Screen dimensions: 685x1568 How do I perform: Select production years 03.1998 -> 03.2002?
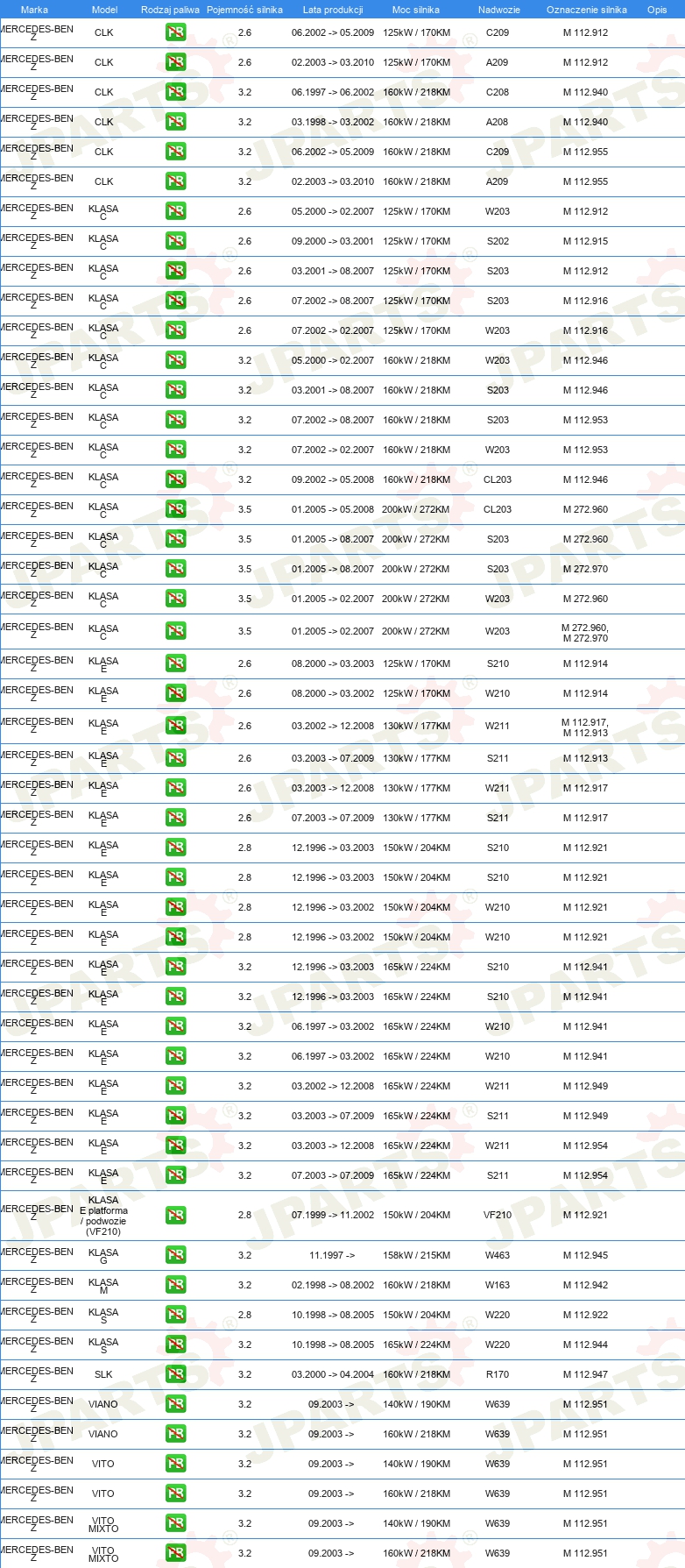click(333, 122)
